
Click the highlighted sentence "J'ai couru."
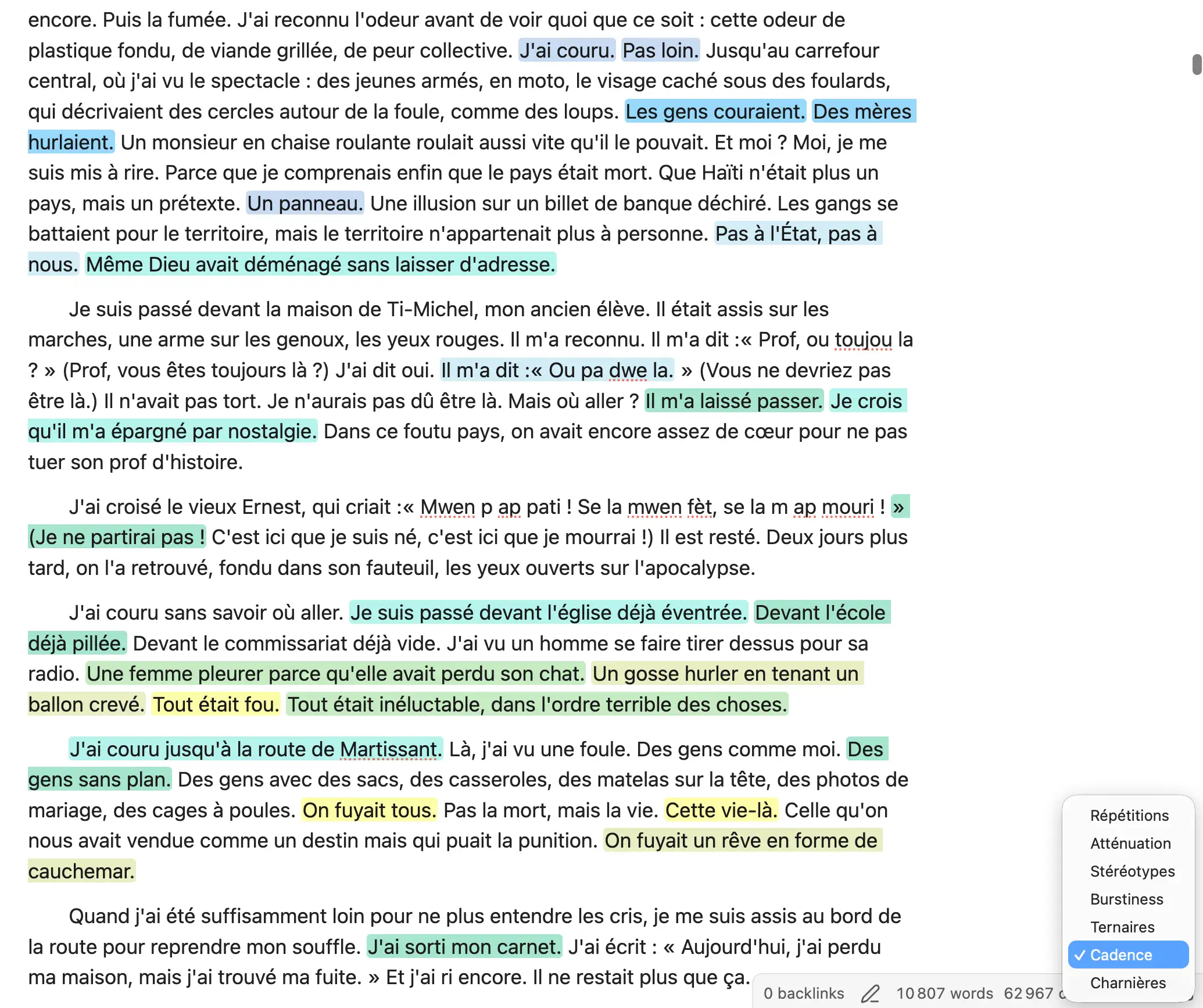567,51
